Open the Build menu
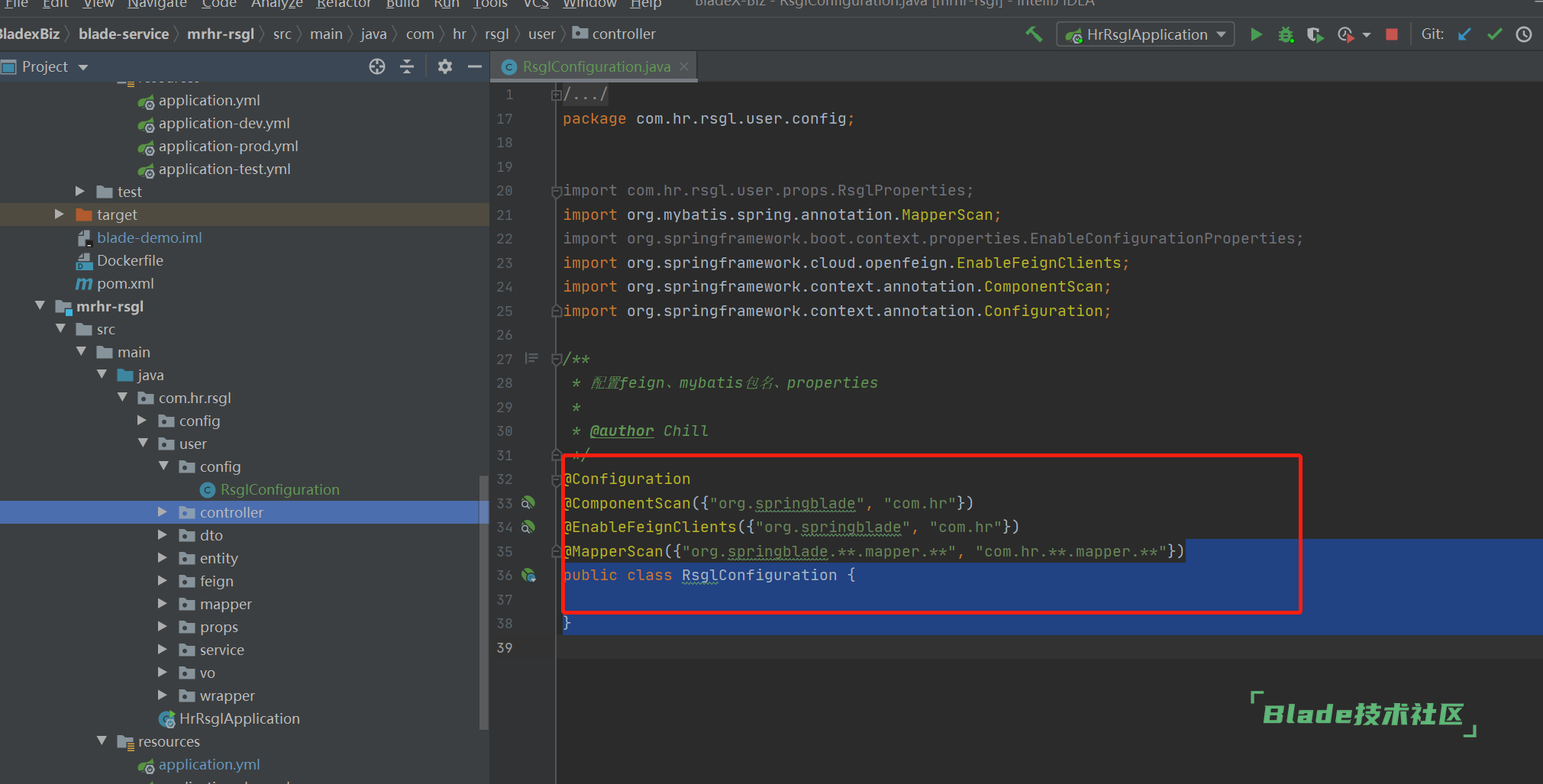 click(402, 4)
